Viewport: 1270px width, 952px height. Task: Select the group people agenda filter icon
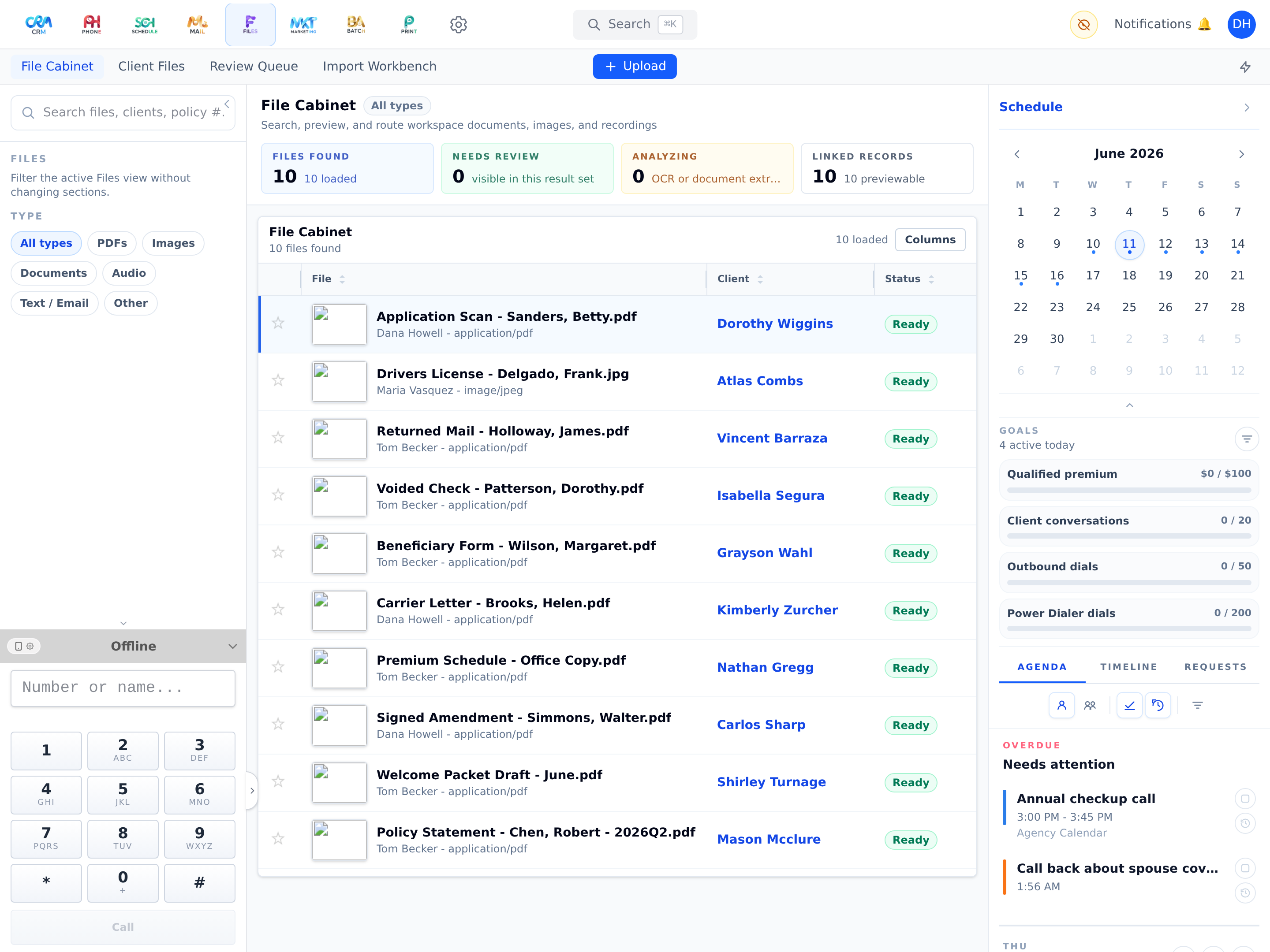pos(1090,705)
